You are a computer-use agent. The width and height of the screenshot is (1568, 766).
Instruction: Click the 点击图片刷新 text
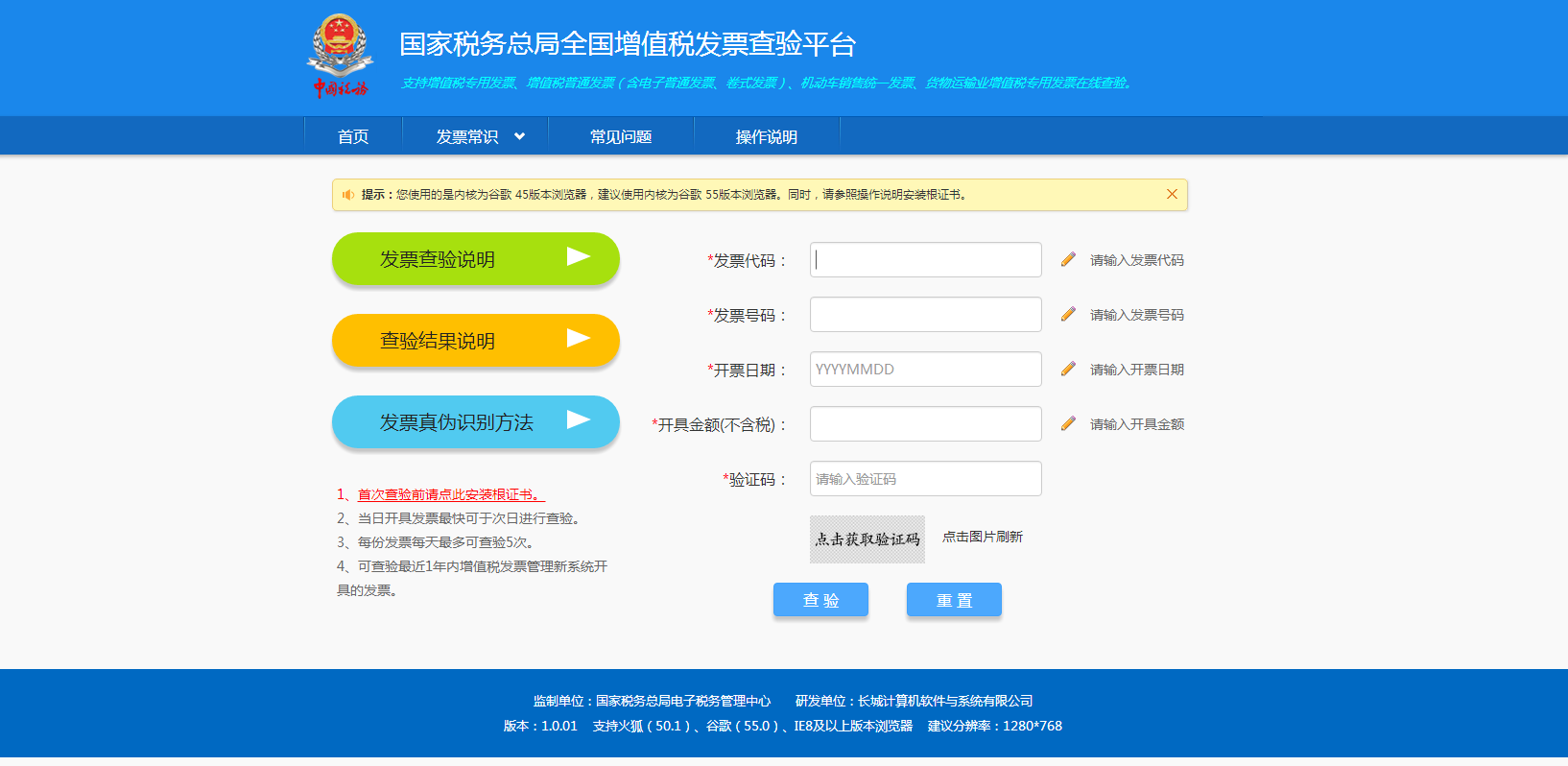click(x=983, y=537)
